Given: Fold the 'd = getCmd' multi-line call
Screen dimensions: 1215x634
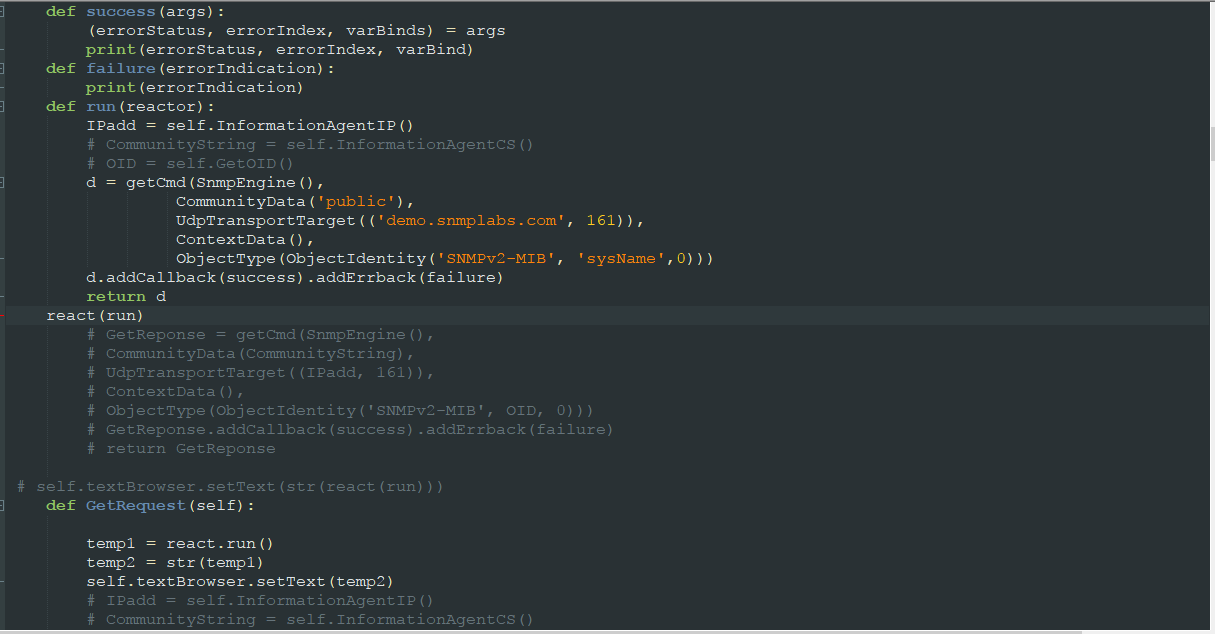Looking at the screenshot, I should (x=2, y=182).
